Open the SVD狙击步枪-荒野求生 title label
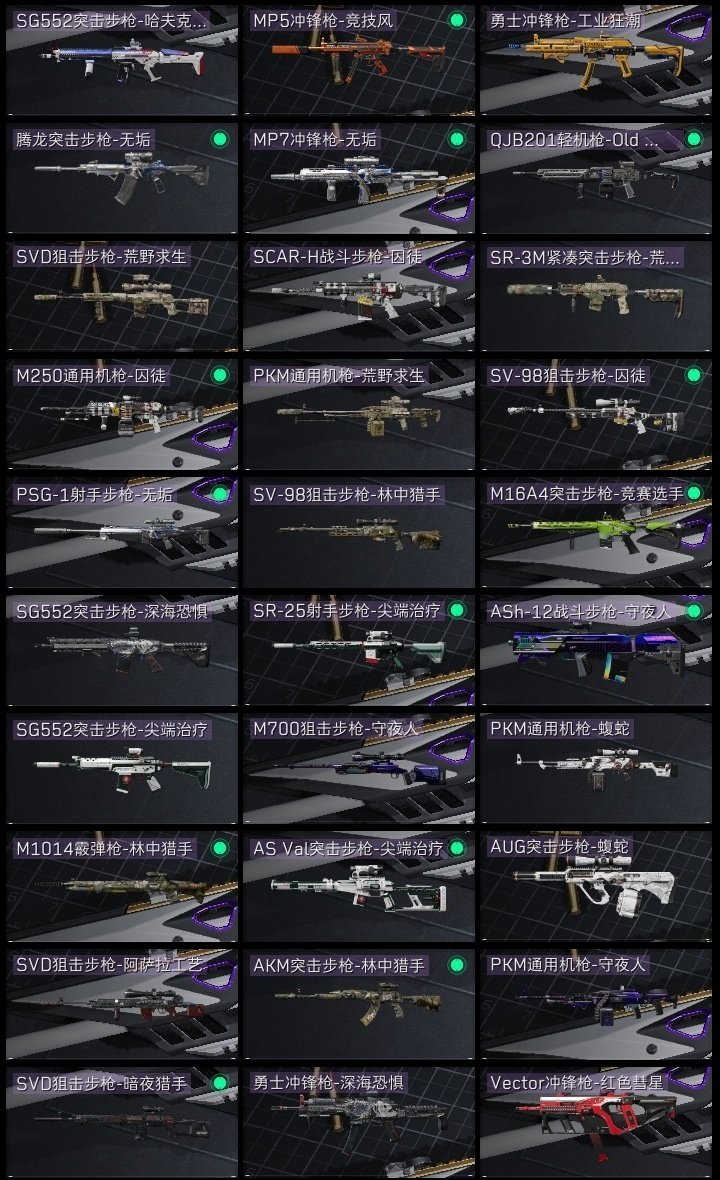The width and height of the screenshot is (720, 1180). [x=101, y=257]
